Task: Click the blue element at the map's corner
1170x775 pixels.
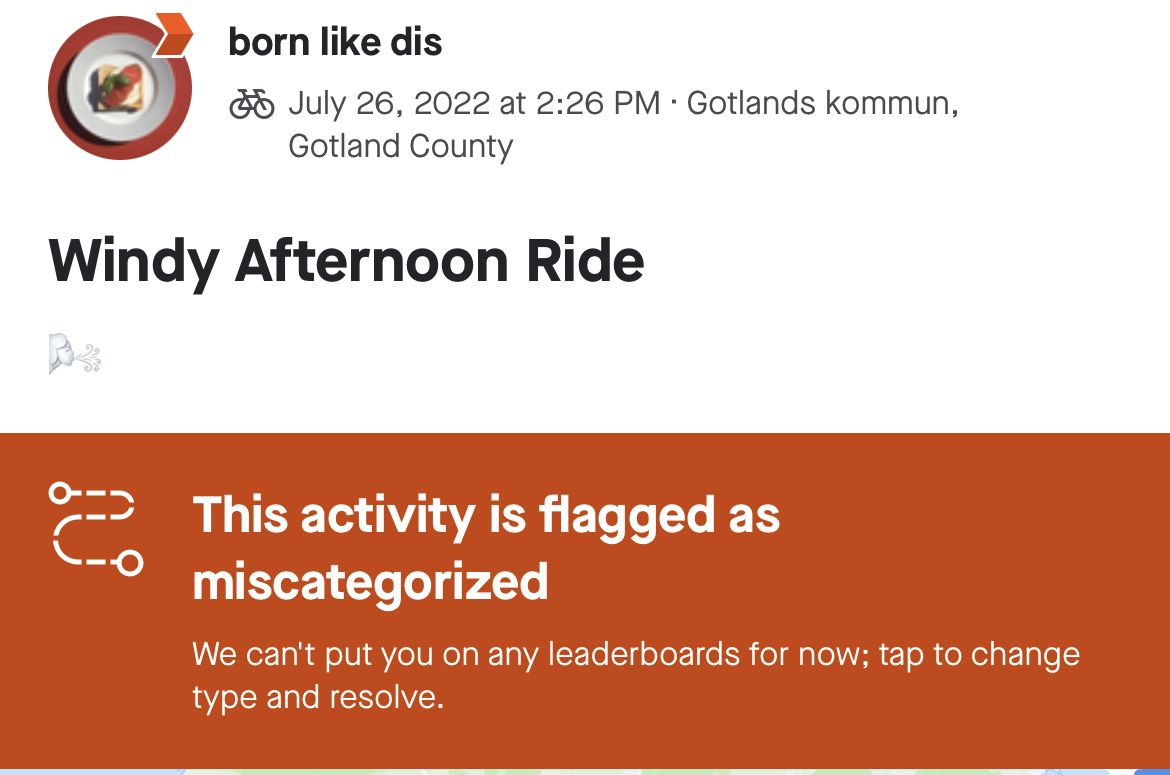Action: click(x=1151, y=771)
